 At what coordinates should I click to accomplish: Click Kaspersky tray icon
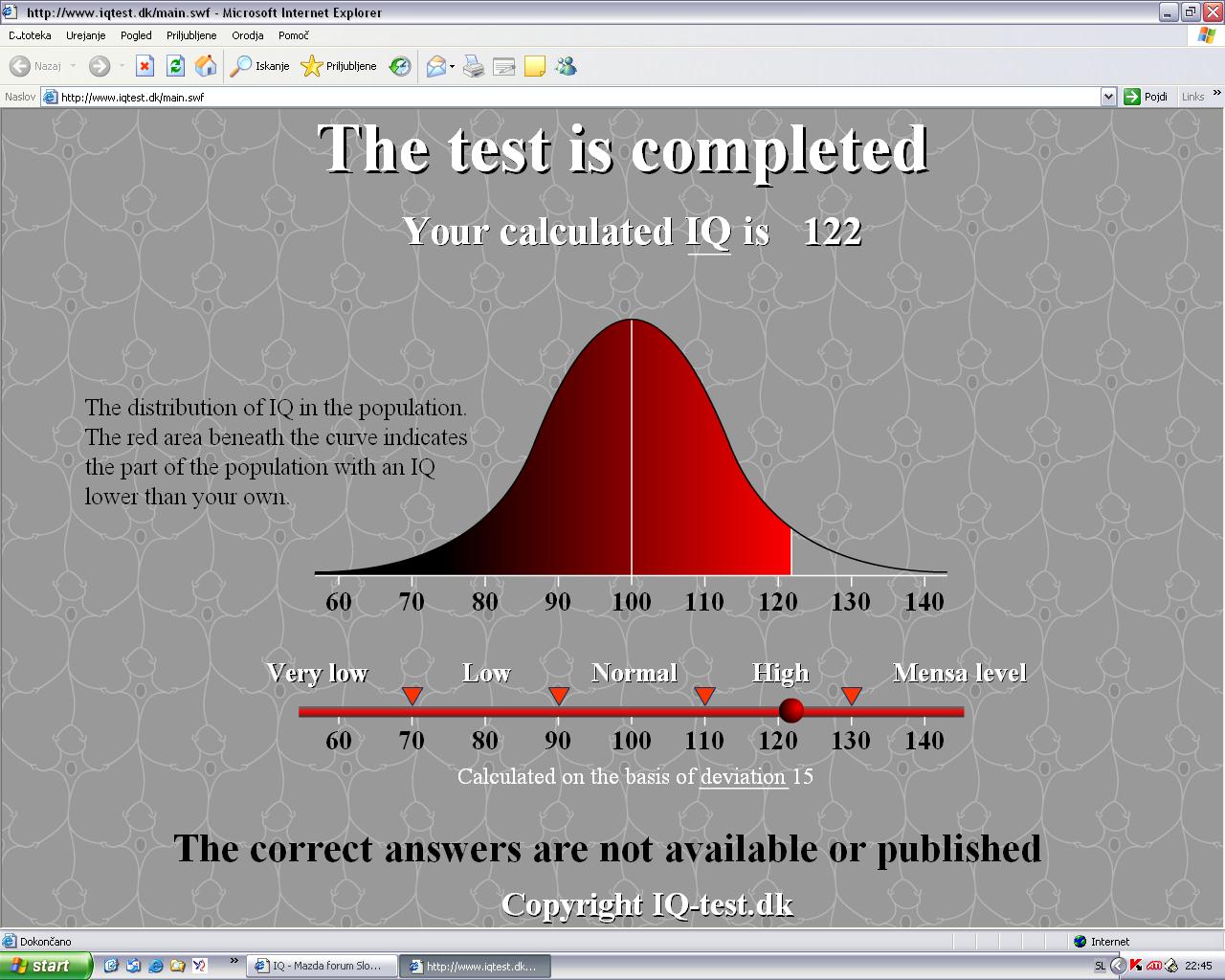pyautogui.click(x=1136, y=966)
